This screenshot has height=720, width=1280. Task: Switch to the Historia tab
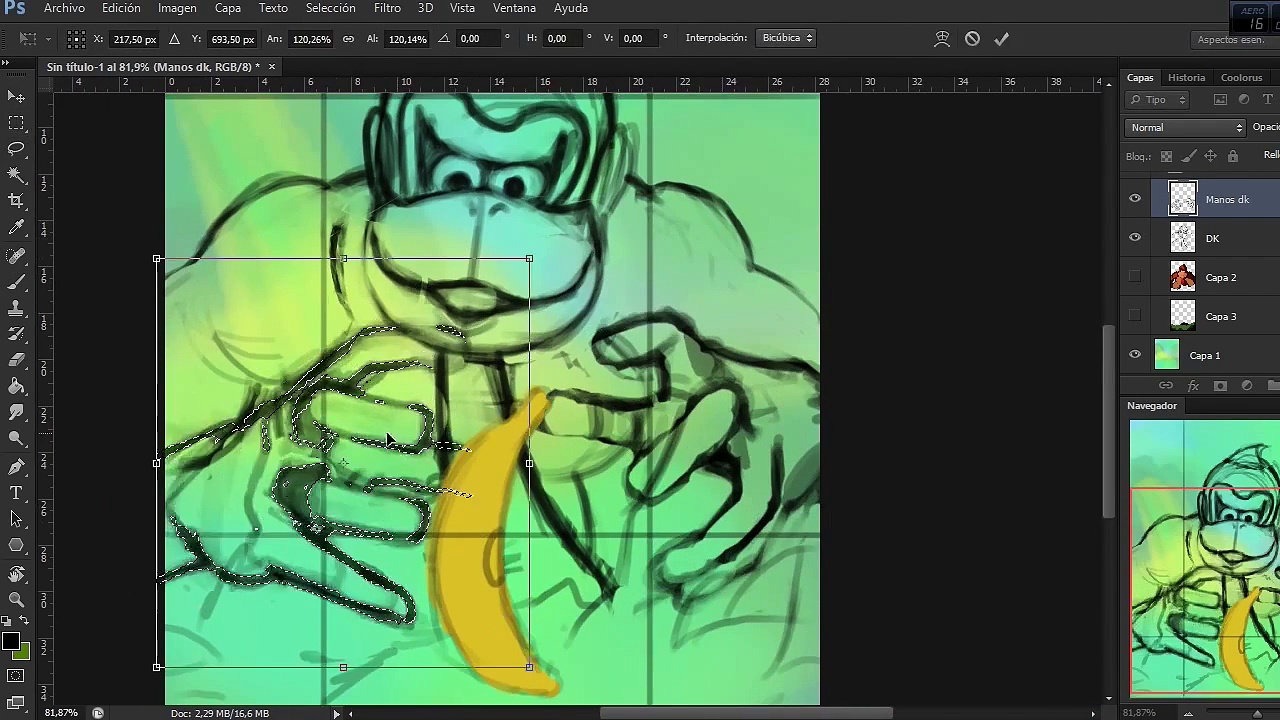[1186, 78]
